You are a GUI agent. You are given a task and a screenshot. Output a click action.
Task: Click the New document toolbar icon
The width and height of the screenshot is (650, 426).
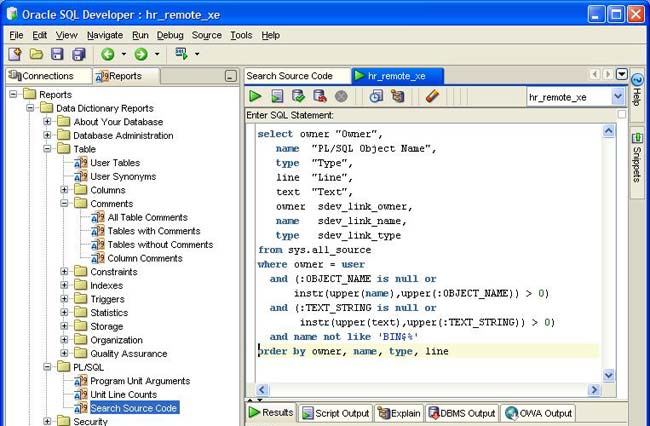click(15, 54)
